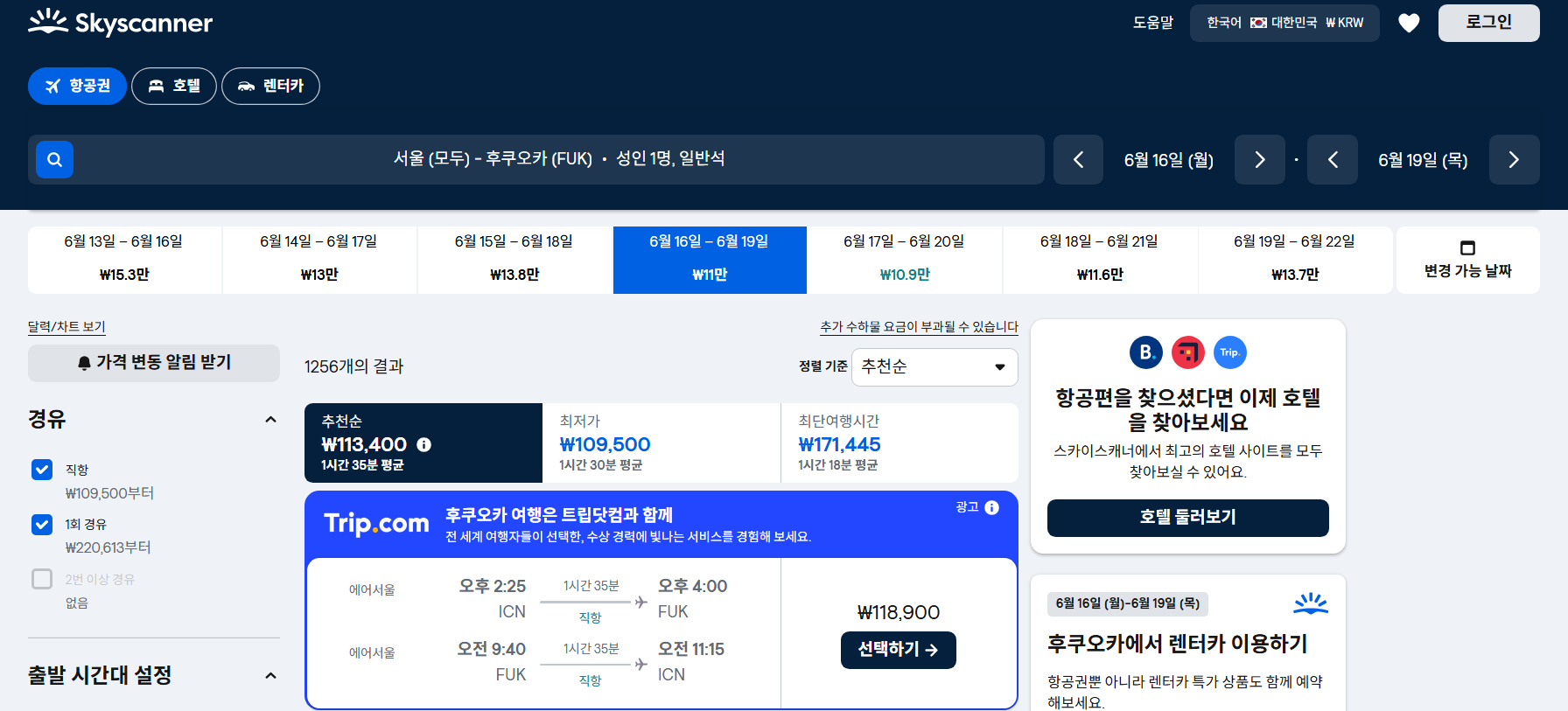The image size is (1568, 711).
Task: Go to previous return date arrow
Action: 1333,159
